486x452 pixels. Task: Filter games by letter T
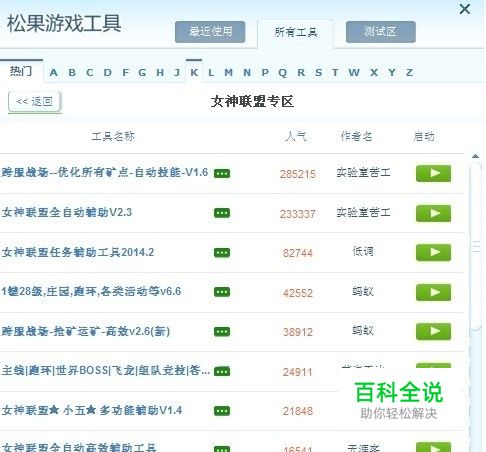coord(335,73)
